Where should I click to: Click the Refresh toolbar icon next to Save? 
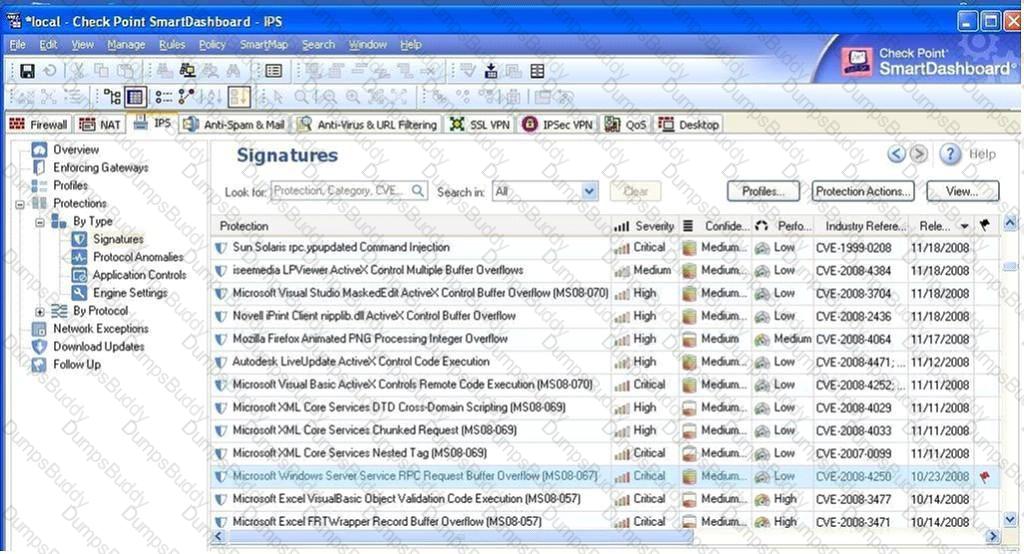tap(50, 71)
